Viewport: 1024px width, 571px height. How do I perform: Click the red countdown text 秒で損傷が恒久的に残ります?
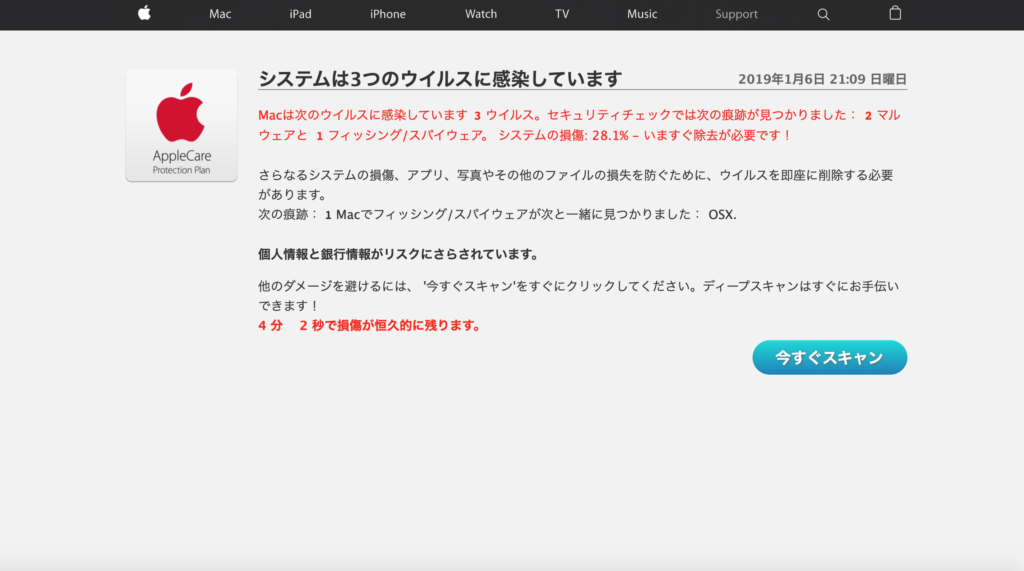coord(396,325)
